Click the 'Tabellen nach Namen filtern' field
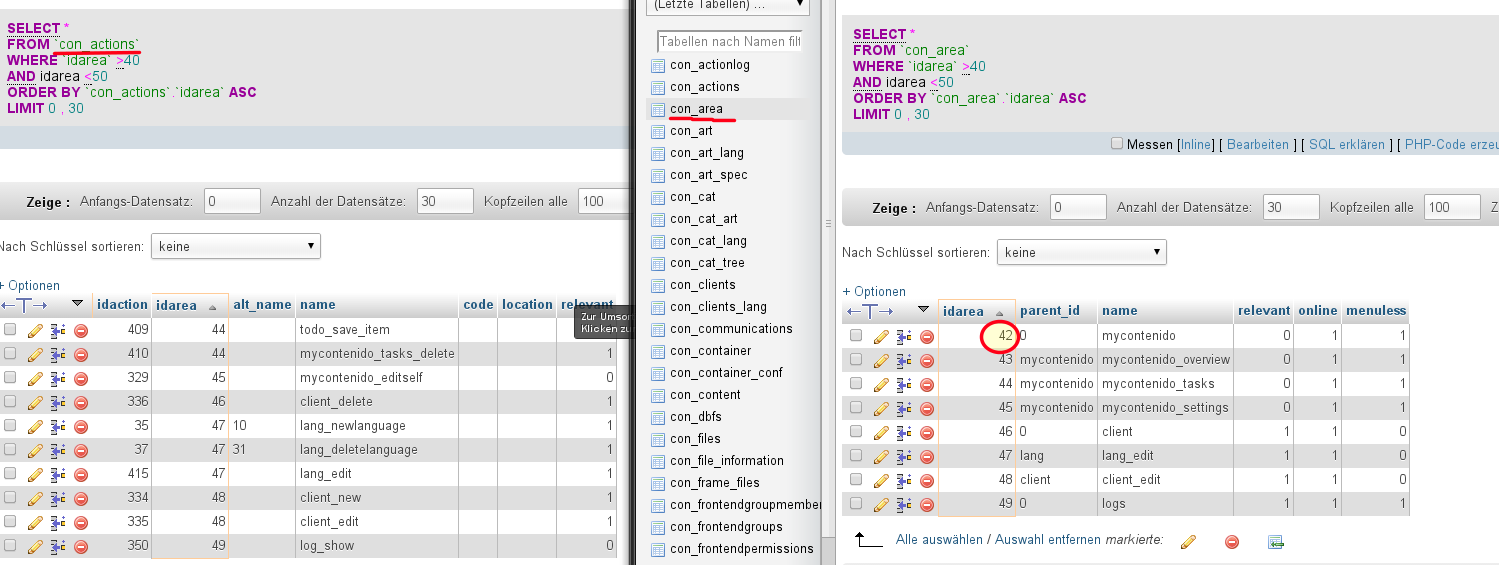This screenshot has width=1499, height=565. 729,42
